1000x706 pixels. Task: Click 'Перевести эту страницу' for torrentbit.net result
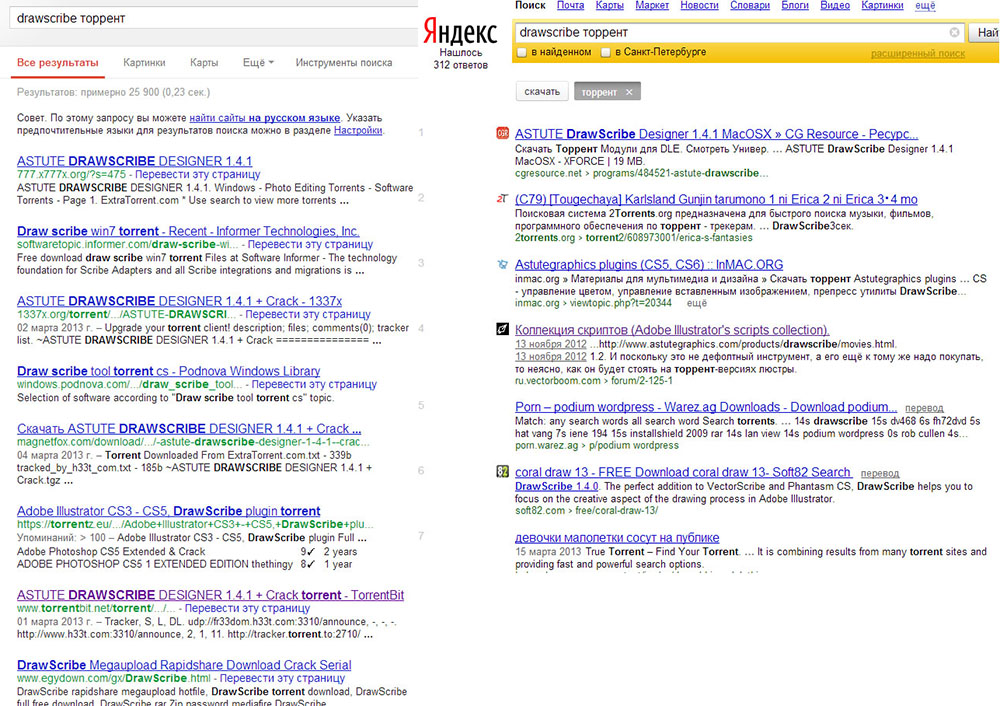(x=247, y=608)
